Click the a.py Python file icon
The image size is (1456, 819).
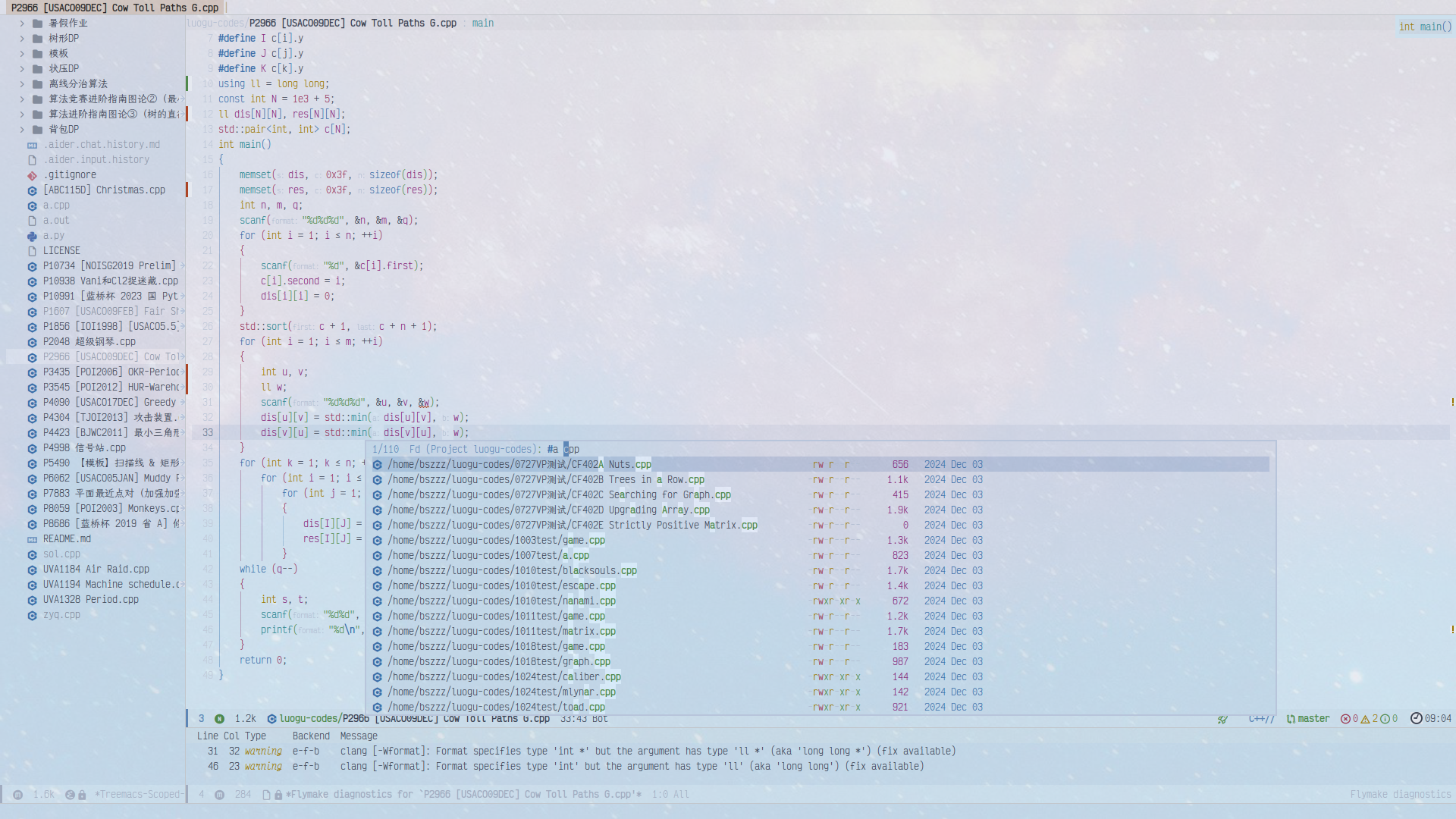[32, 236]
